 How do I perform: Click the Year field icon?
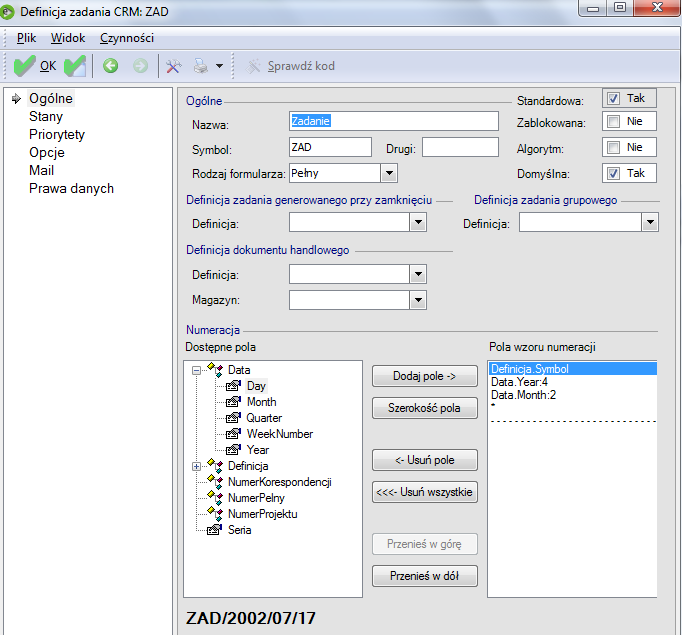coord(234,450)
